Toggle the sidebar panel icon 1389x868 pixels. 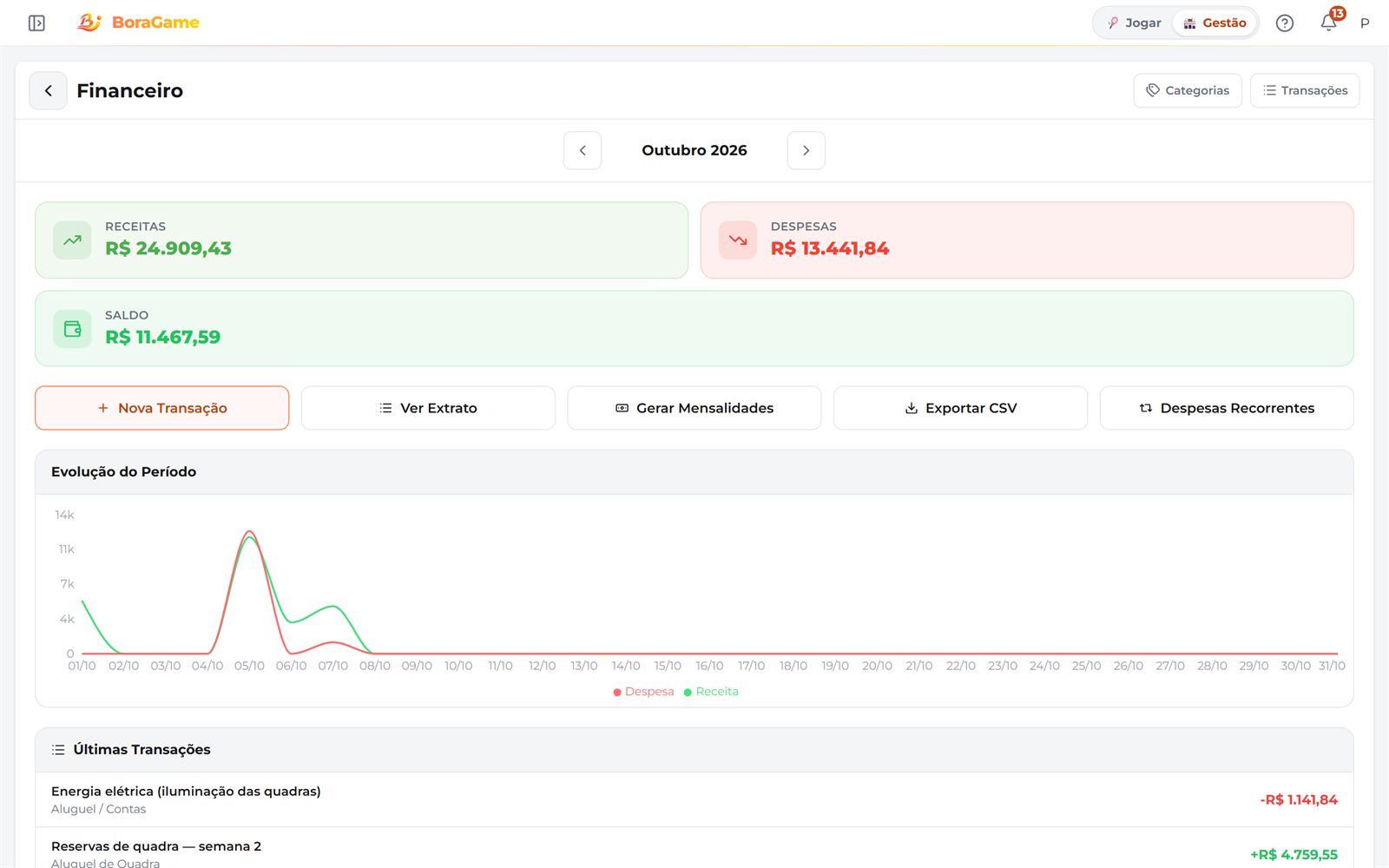point(36,23)
